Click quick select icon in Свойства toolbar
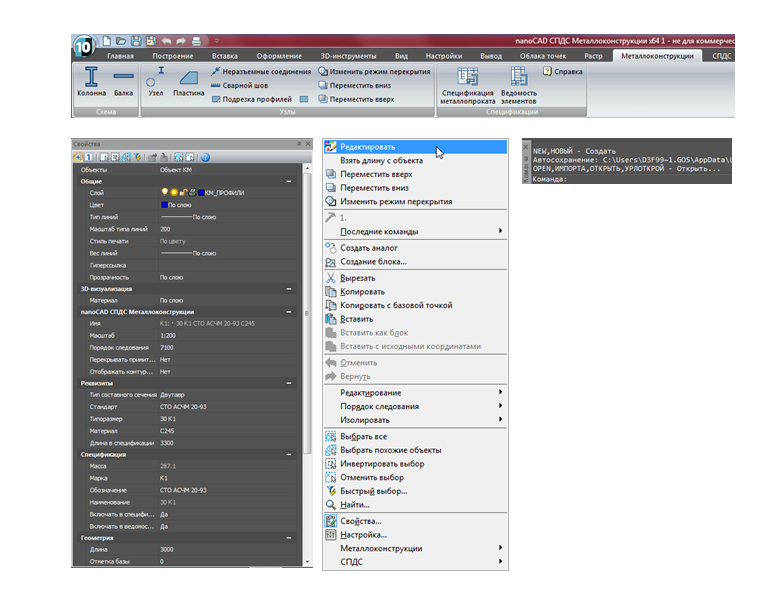Image resolution: width=779 pixels, height=610 pixels. pyautogui.click(x=137, y=157)
